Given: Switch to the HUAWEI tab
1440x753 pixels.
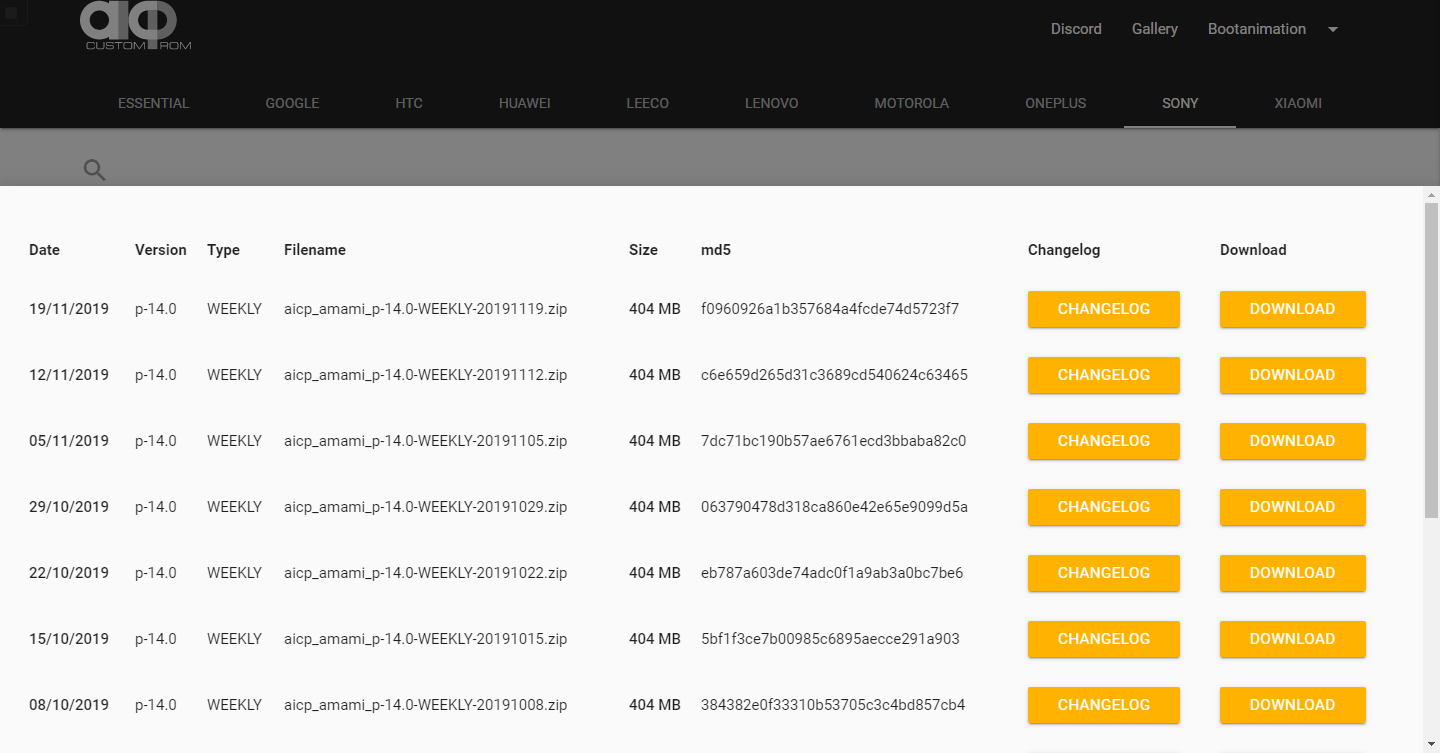Looking at the screenshot, I should pos(525,103).
